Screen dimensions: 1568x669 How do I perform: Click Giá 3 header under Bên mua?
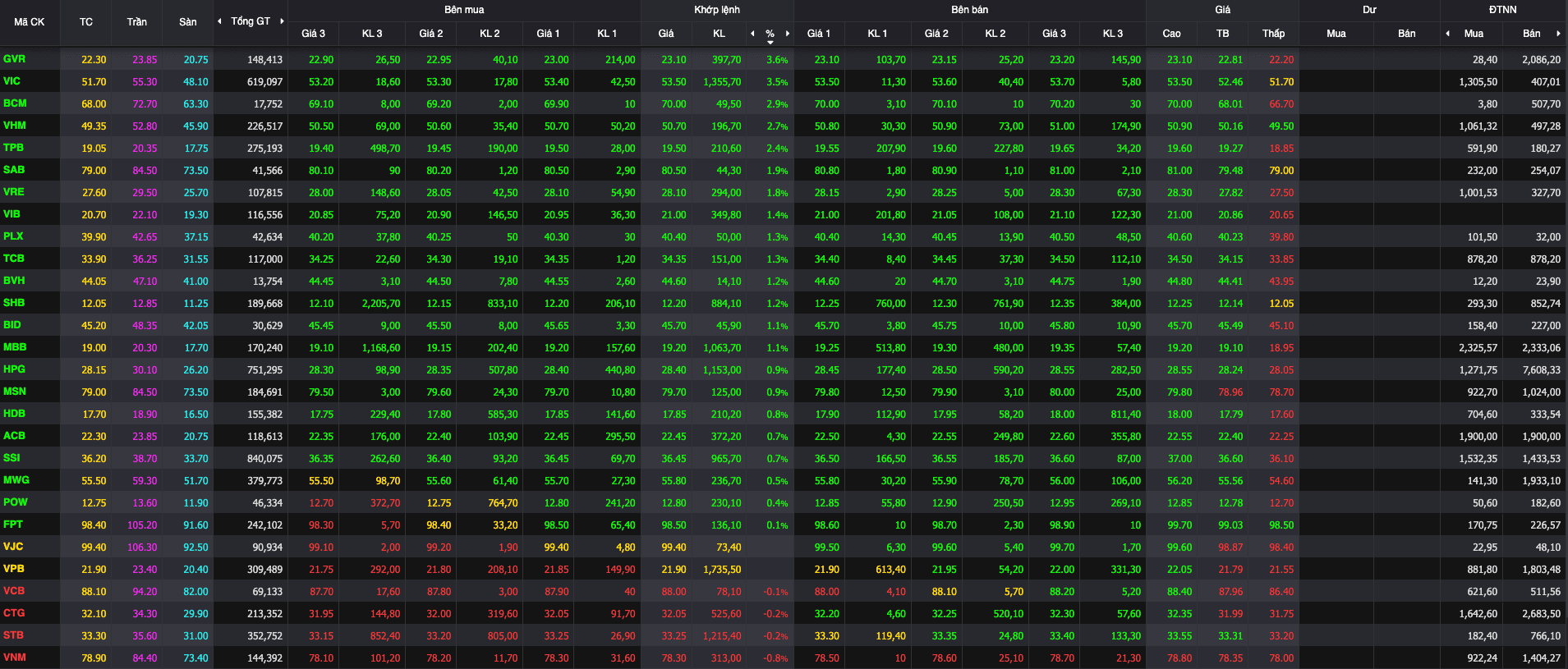313,34
